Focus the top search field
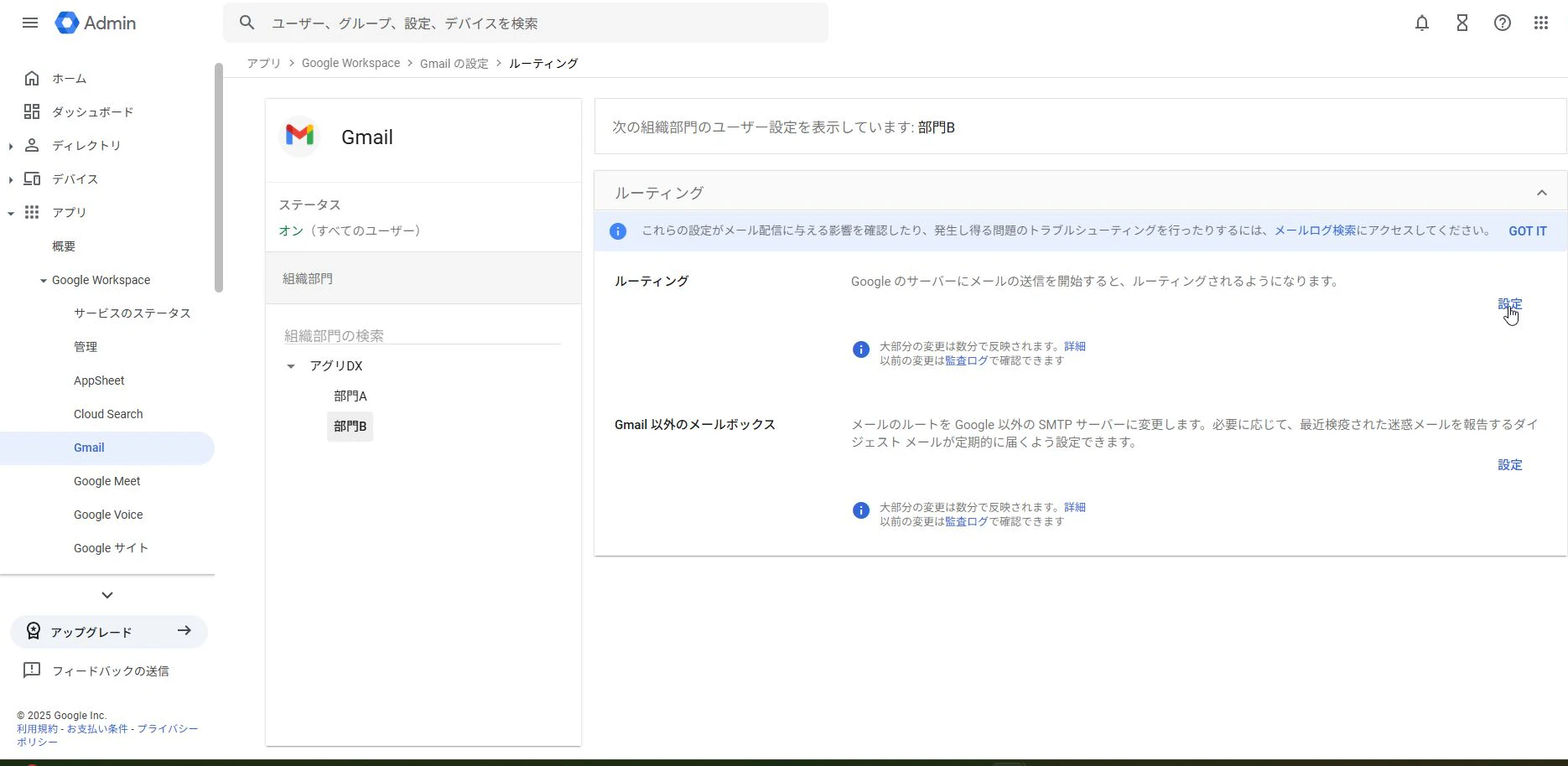The image size is (1568, 766). point(526,23)
